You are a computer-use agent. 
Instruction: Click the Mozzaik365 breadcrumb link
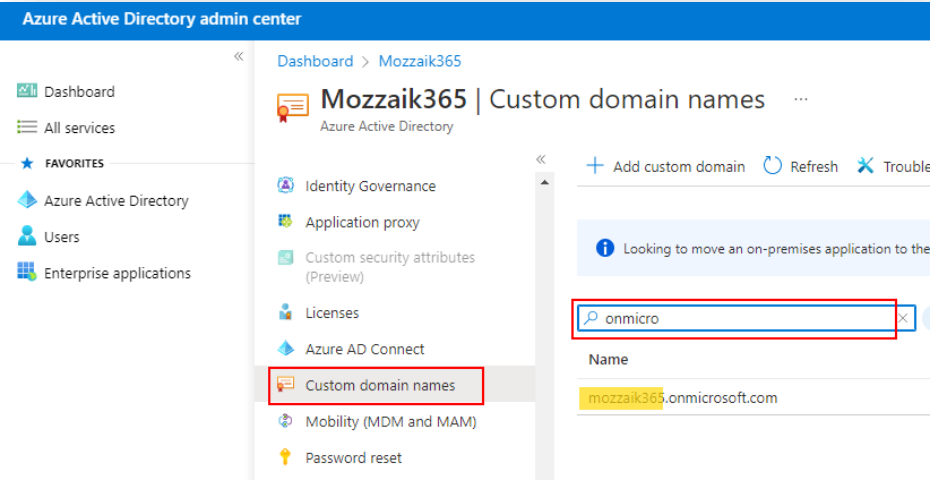420,61
